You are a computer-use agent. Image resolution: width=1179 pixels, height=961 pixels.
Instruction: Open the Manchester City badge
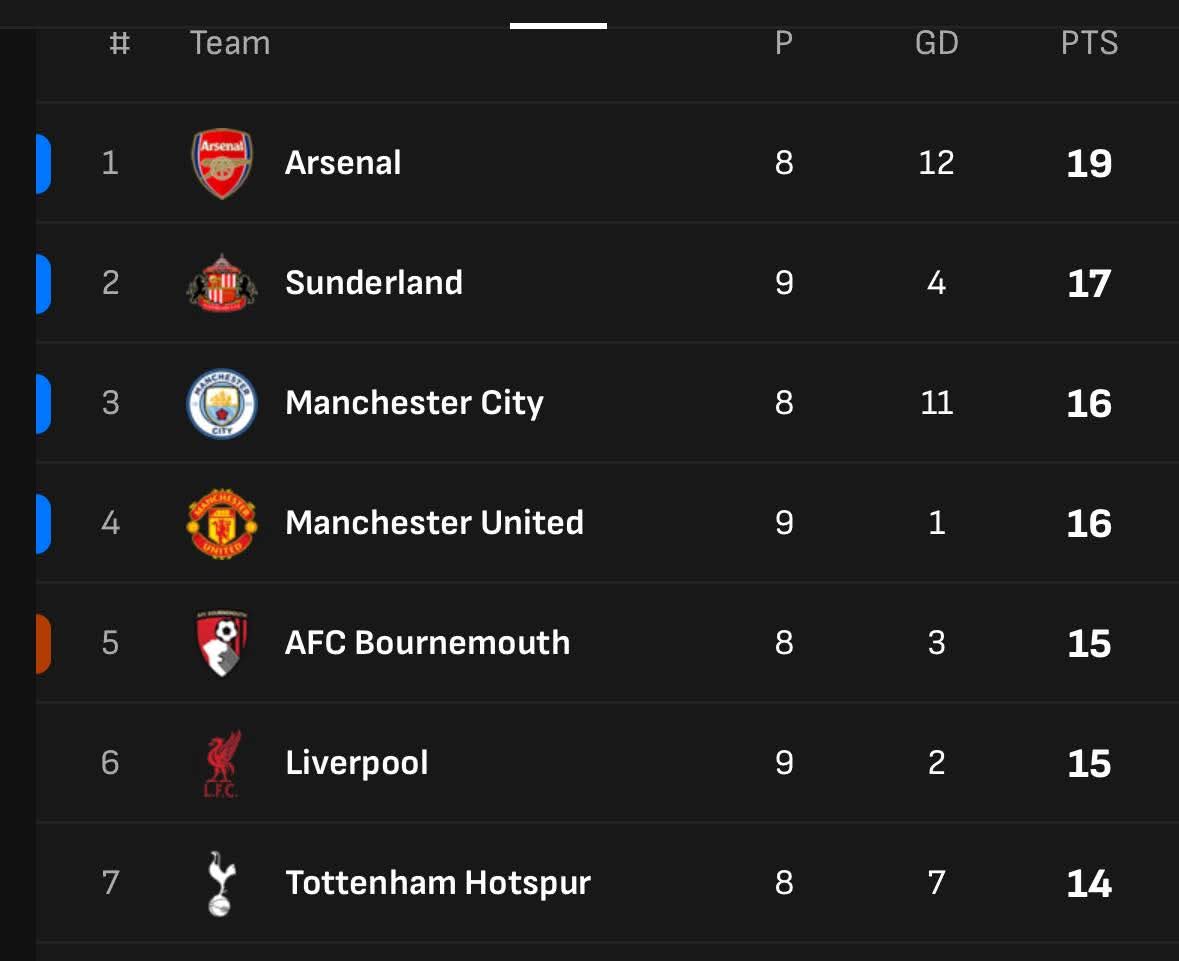click(222, 403)
